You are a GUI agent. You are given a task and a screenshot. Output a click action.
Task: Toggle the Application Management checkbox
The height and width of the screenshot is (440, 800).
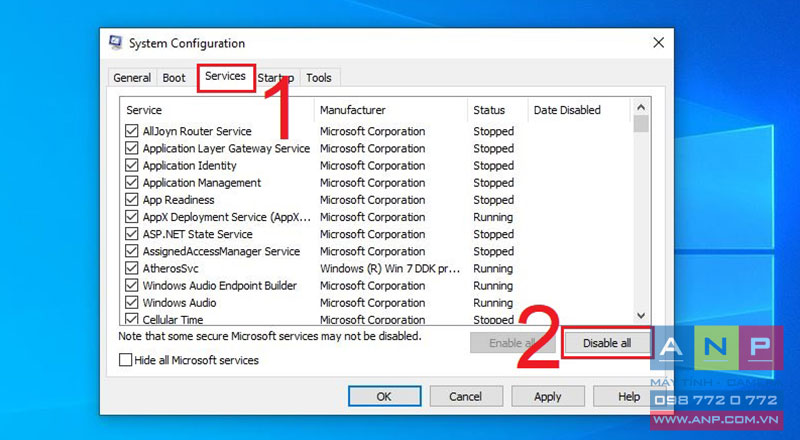132,183
